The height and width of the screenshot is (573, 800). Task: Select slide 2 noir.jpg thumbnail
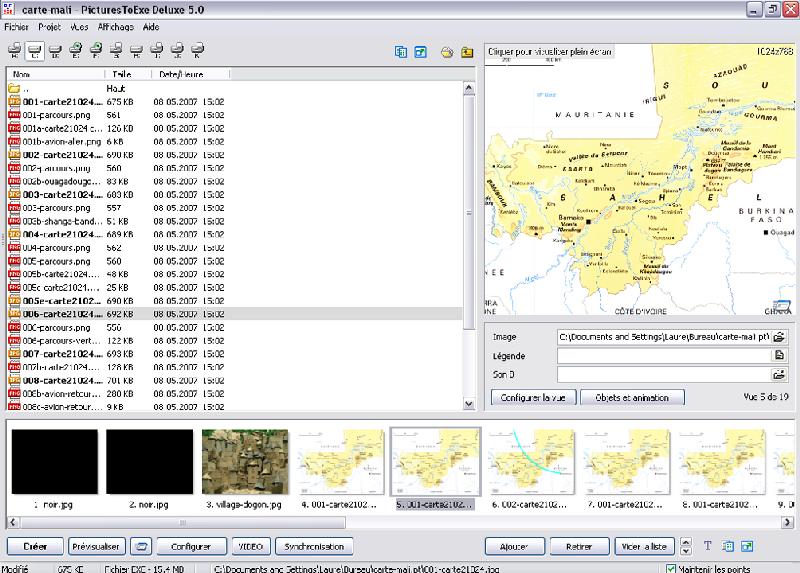149,461
